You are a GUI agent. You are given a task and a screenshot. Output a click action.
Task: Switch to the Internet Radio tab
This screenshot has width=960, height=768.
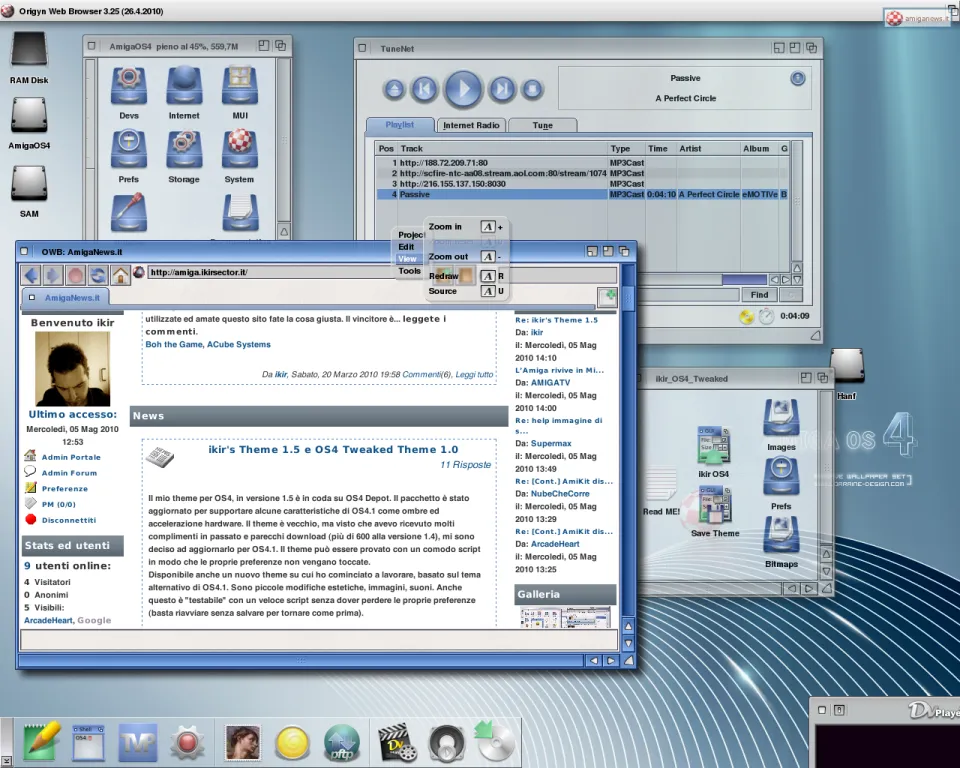click(x=471, y=125)
